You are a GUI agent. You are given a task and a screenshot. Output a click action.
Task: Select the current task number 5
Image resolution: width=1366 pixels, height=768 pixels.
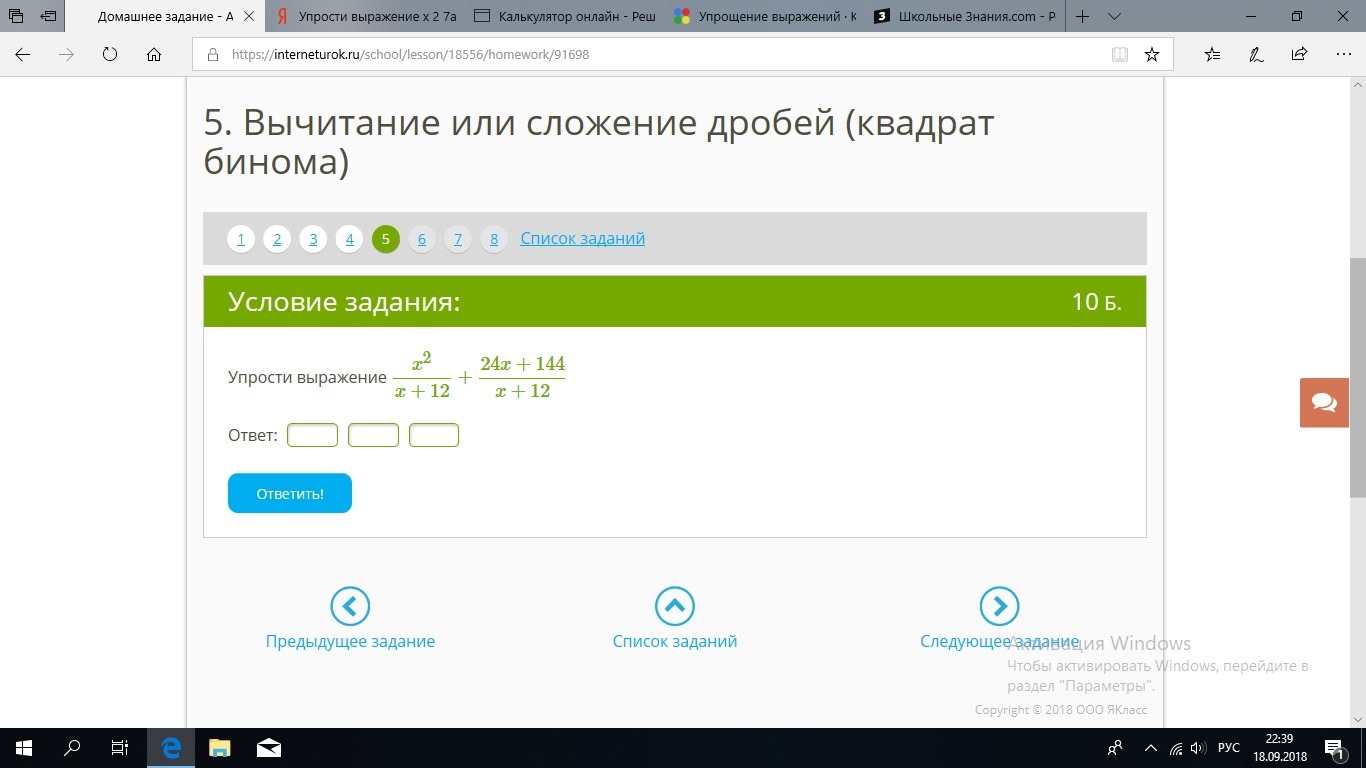(x=385, y=239)
